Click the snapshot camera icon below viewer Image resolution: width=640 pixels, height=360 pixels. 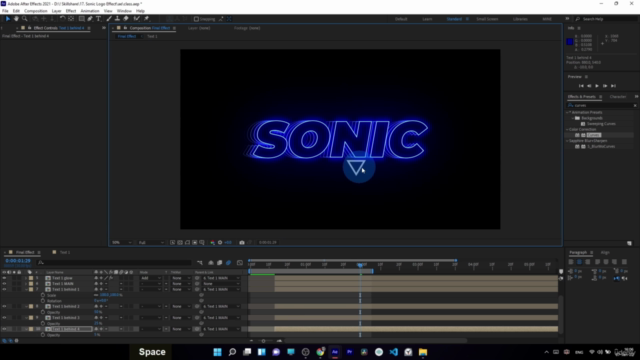pos(242,242)
